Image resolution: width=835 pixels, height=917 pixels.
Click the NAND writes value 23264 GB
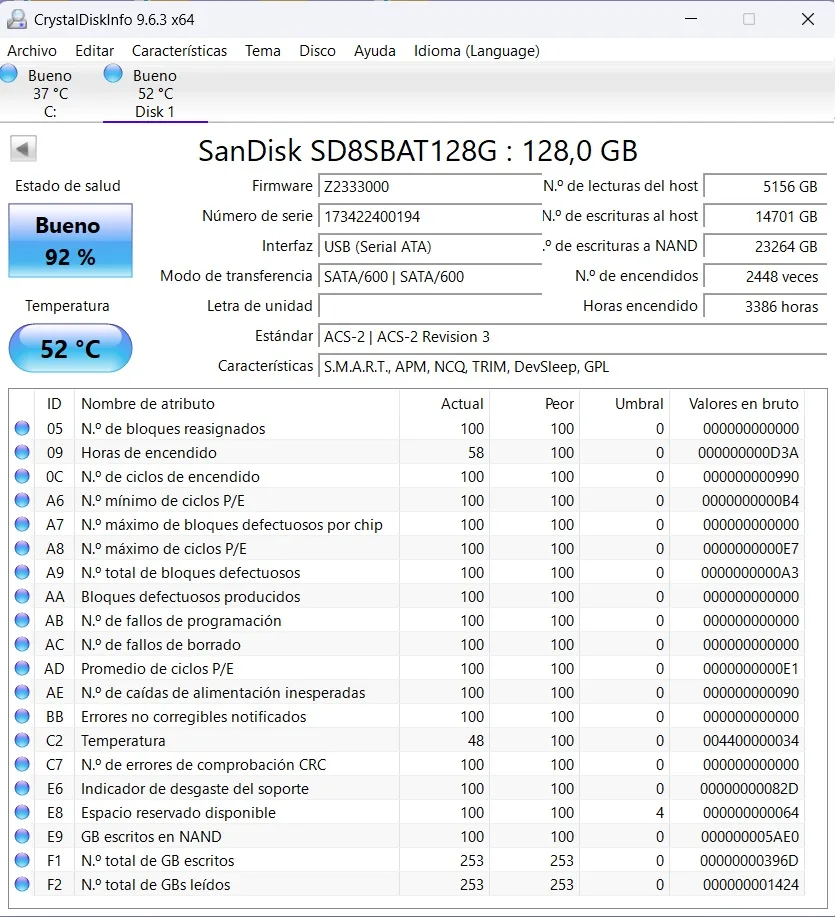(x=765, y=246)
